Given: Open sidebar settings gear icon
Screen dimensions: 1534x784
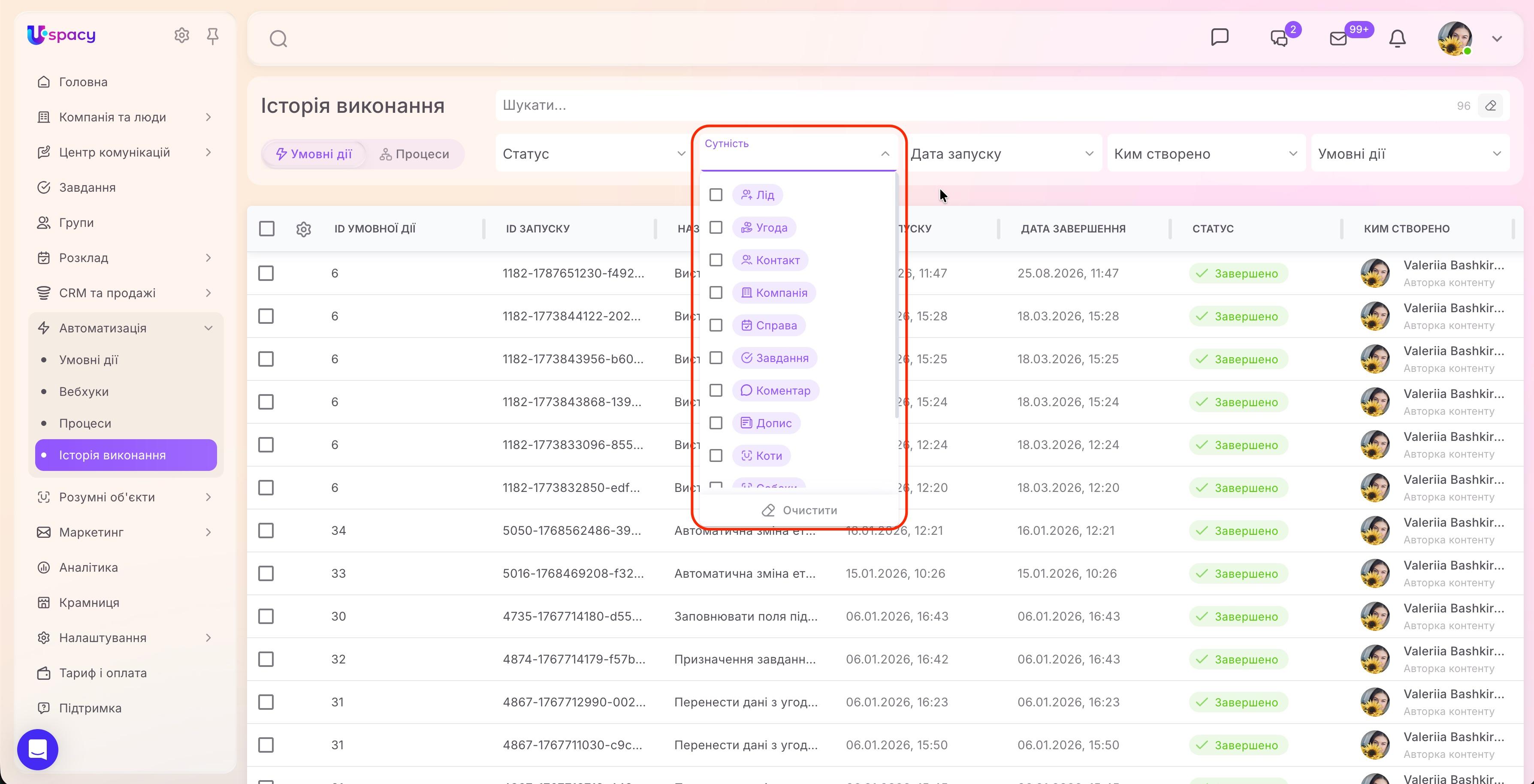Looking at the screenshot, I should (181, 36).
